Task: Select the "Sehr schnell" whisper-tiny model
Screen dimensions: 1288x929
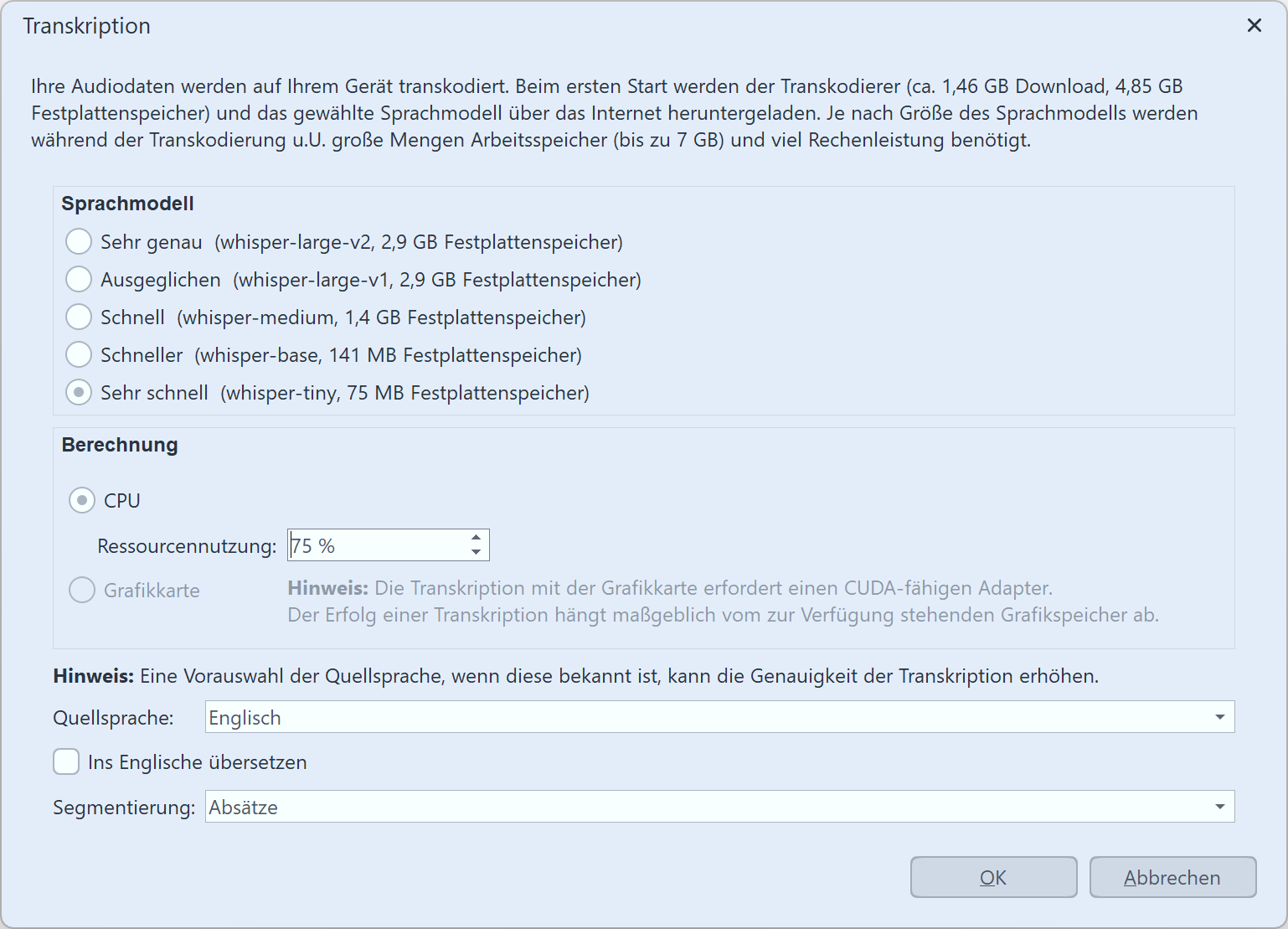Action: click(78, 392)
